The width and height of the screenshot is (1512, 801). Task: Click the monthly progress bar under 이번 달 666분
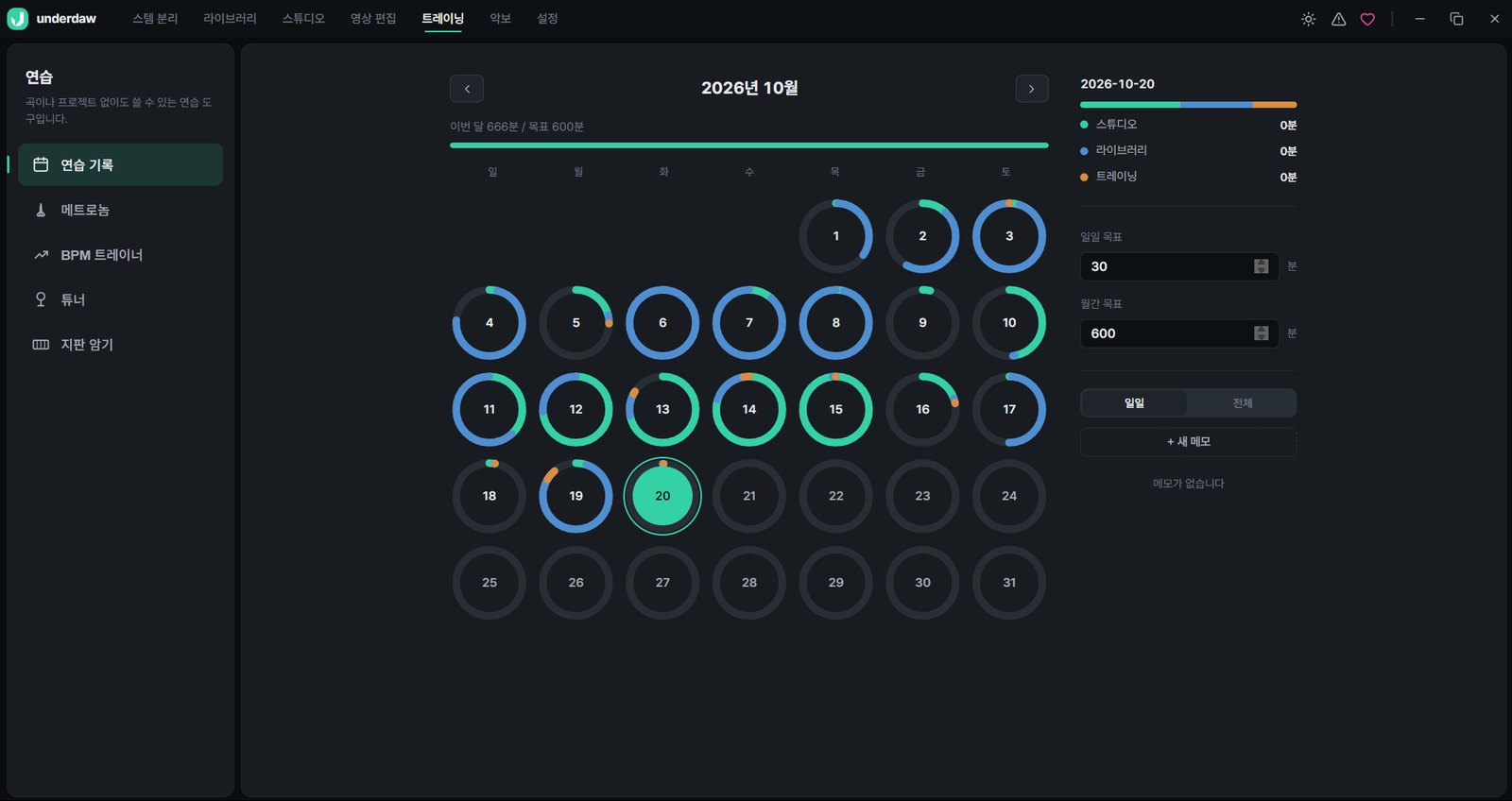click(749, 145)
